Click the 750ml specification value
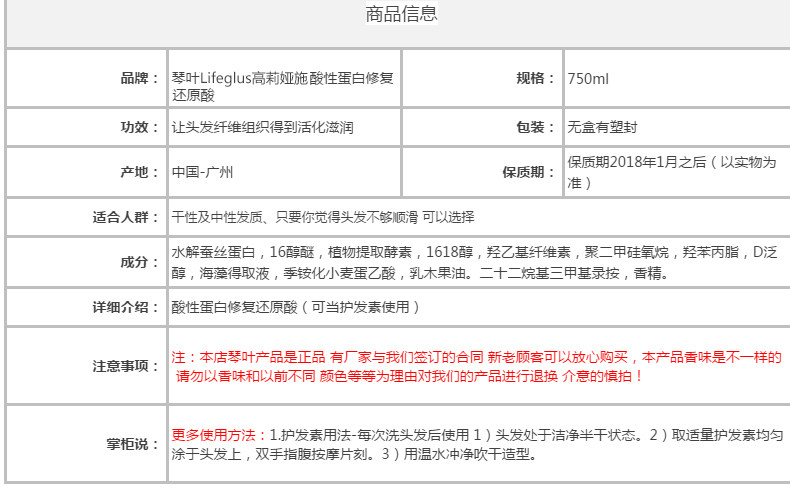790x496 pixels. coord(587,79)
